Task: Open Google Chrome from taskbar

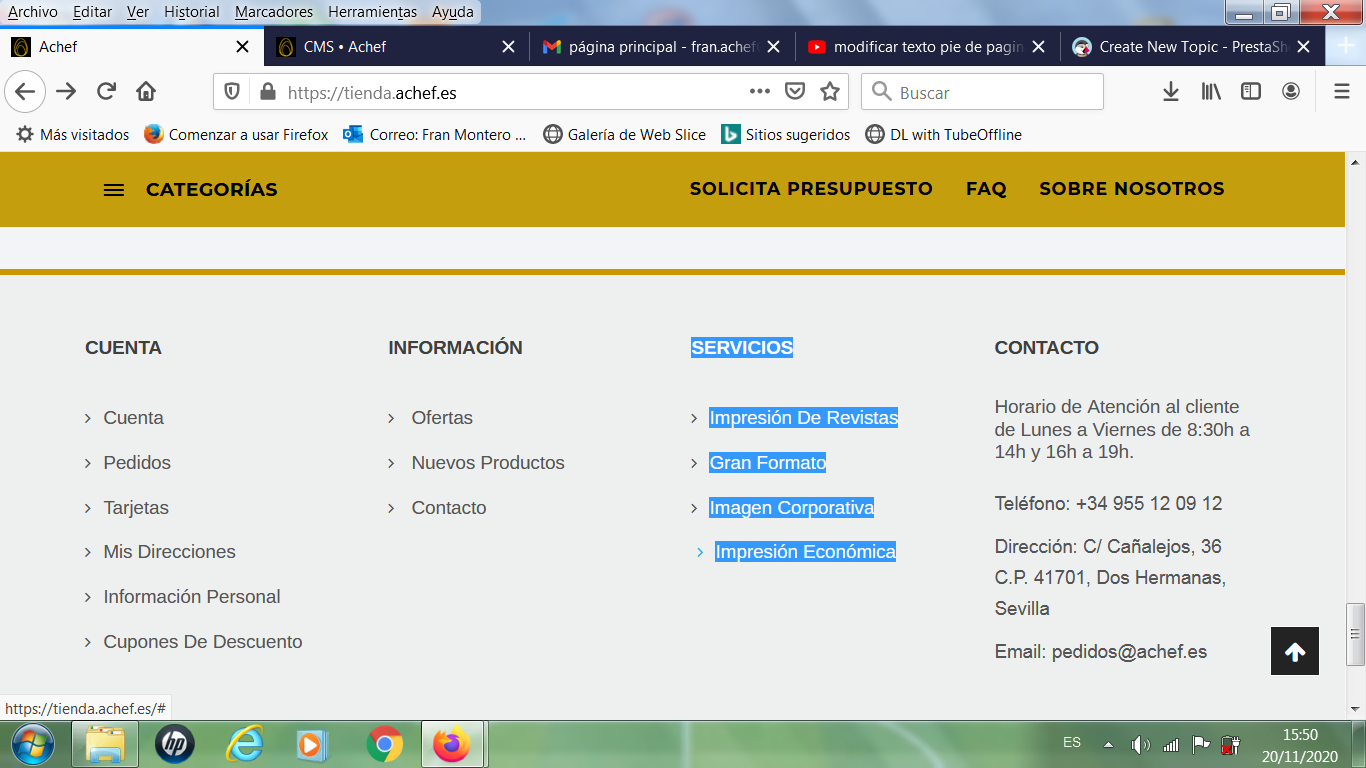Action: pos(384,745)
